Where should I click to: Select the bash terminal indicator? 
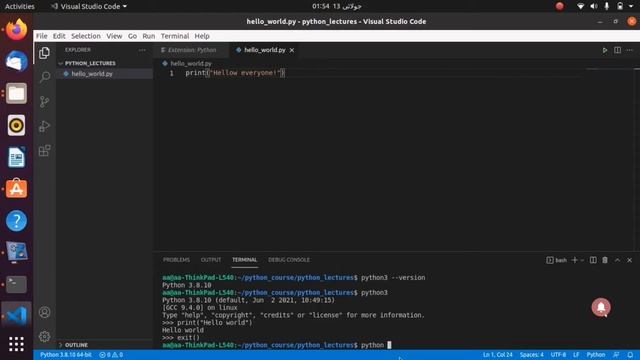point(557,260)
